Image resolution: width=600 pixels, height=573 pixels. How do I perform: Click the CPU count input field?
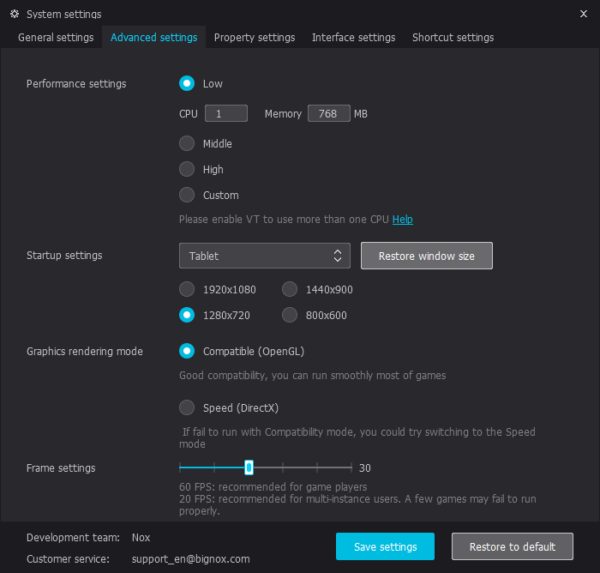coord(226,114)
